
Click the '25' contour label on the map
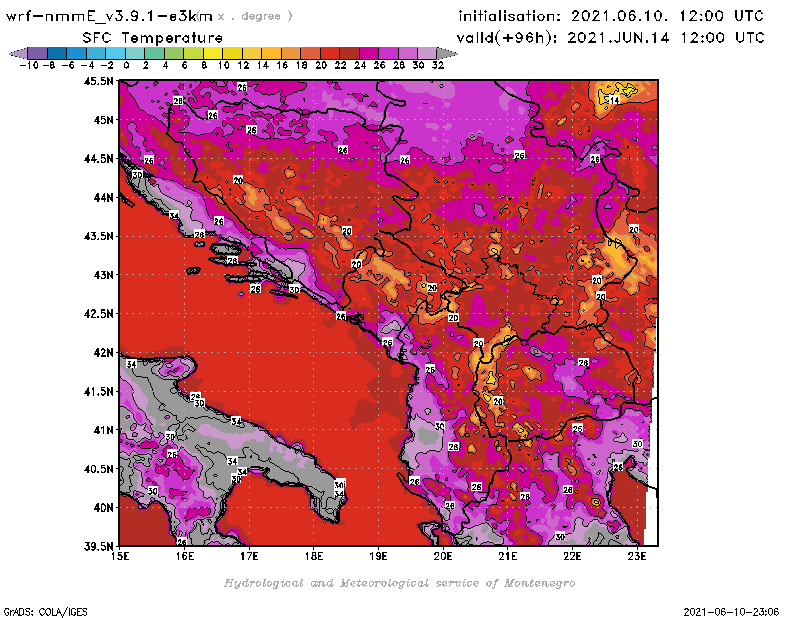click(x=578, y=429)
